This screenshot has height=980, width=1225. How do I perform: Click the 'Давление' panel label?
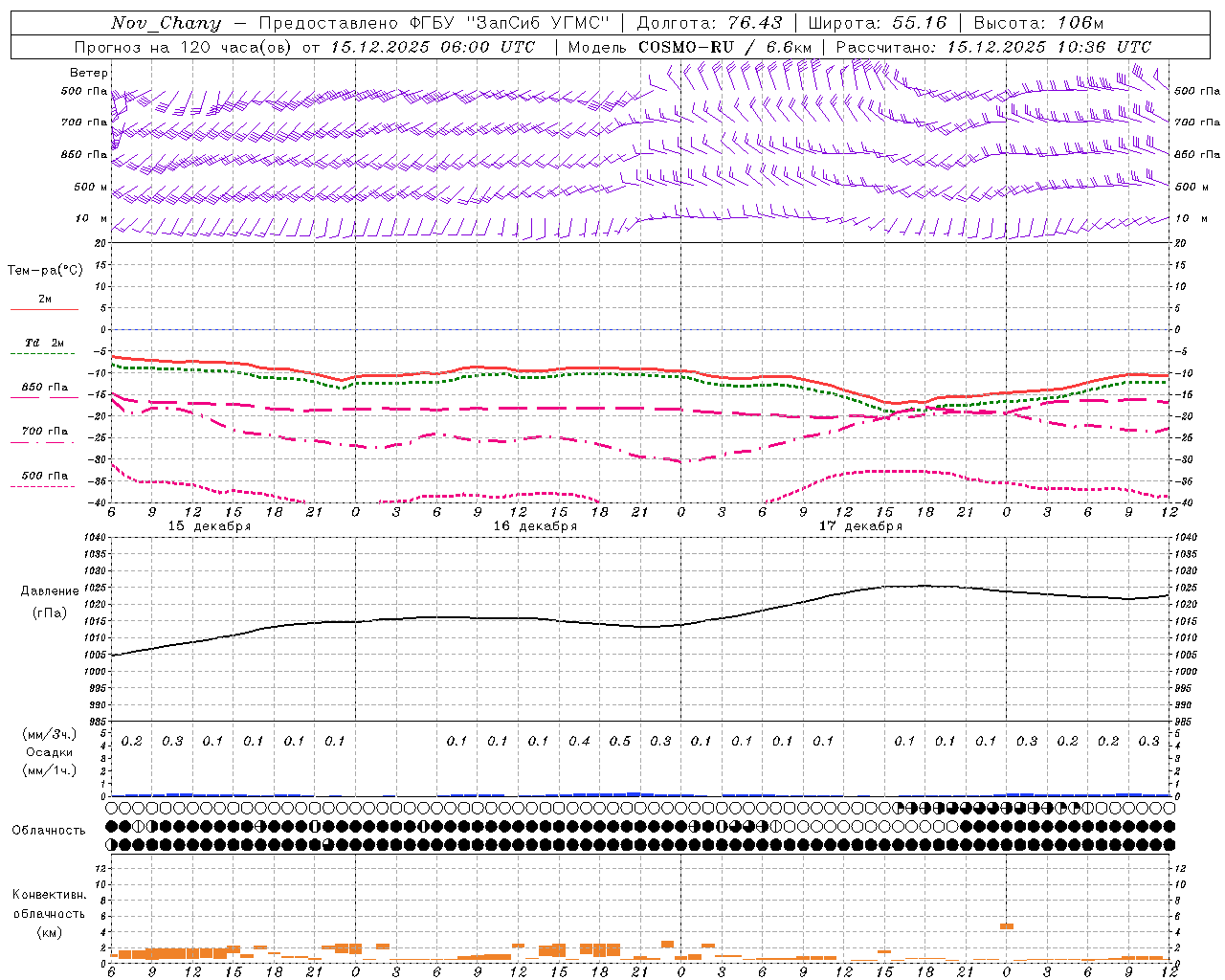50,591
